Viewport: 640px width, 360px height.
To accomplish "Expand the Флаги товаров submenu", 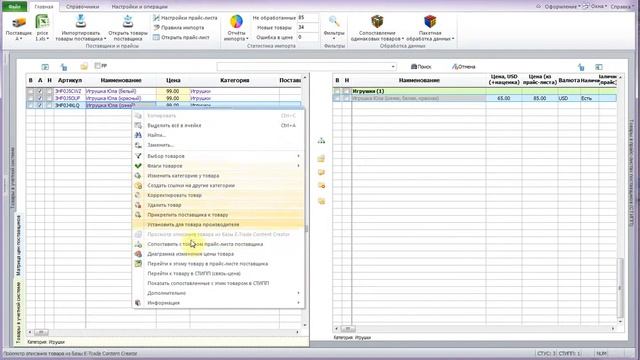I will [218, 166].
